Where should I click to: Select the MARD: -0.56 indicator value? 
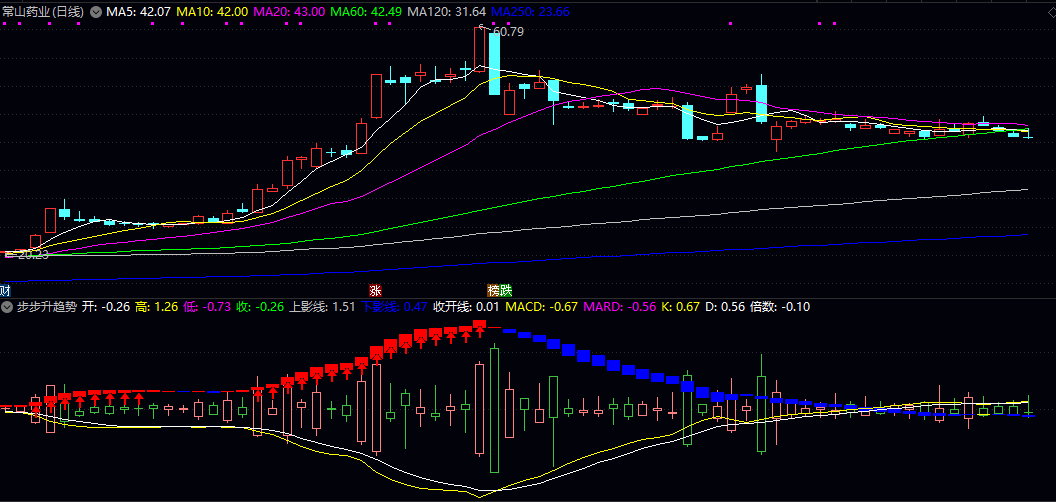click(x=620, y=307)
